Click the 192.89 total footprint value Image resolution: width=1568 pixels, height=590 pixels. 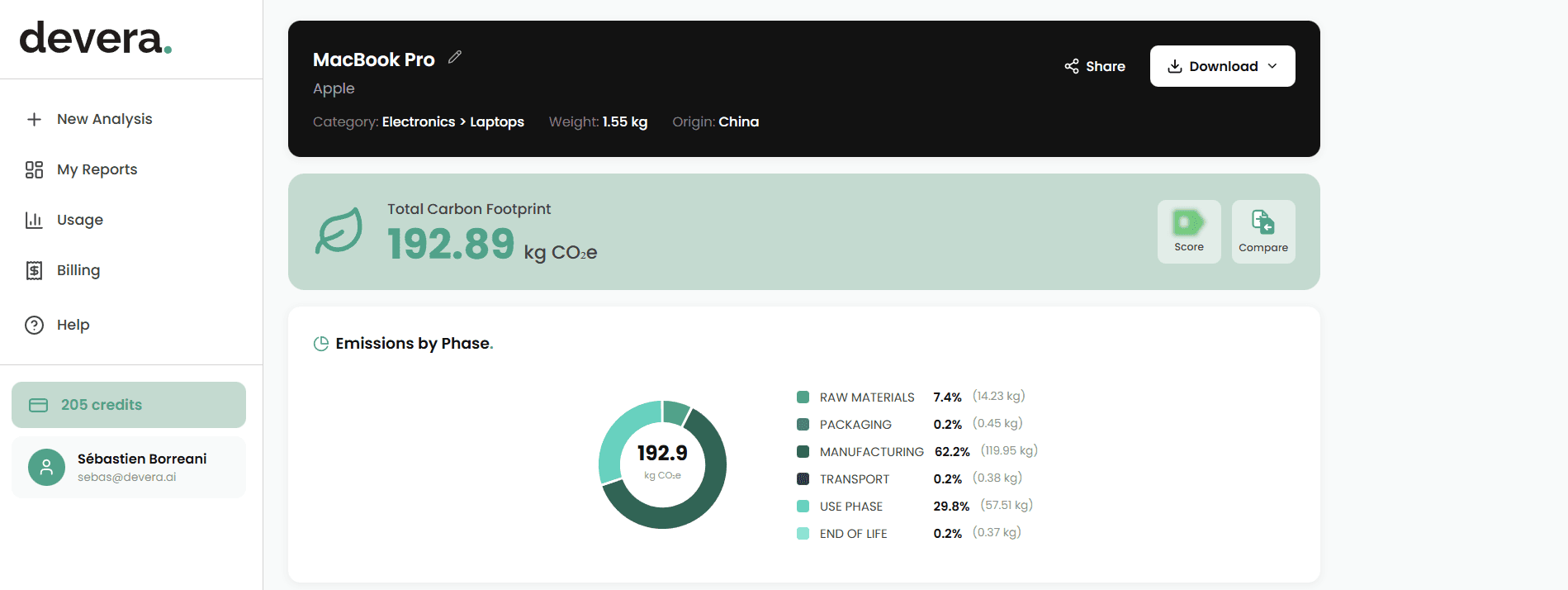tap(451, 244)
